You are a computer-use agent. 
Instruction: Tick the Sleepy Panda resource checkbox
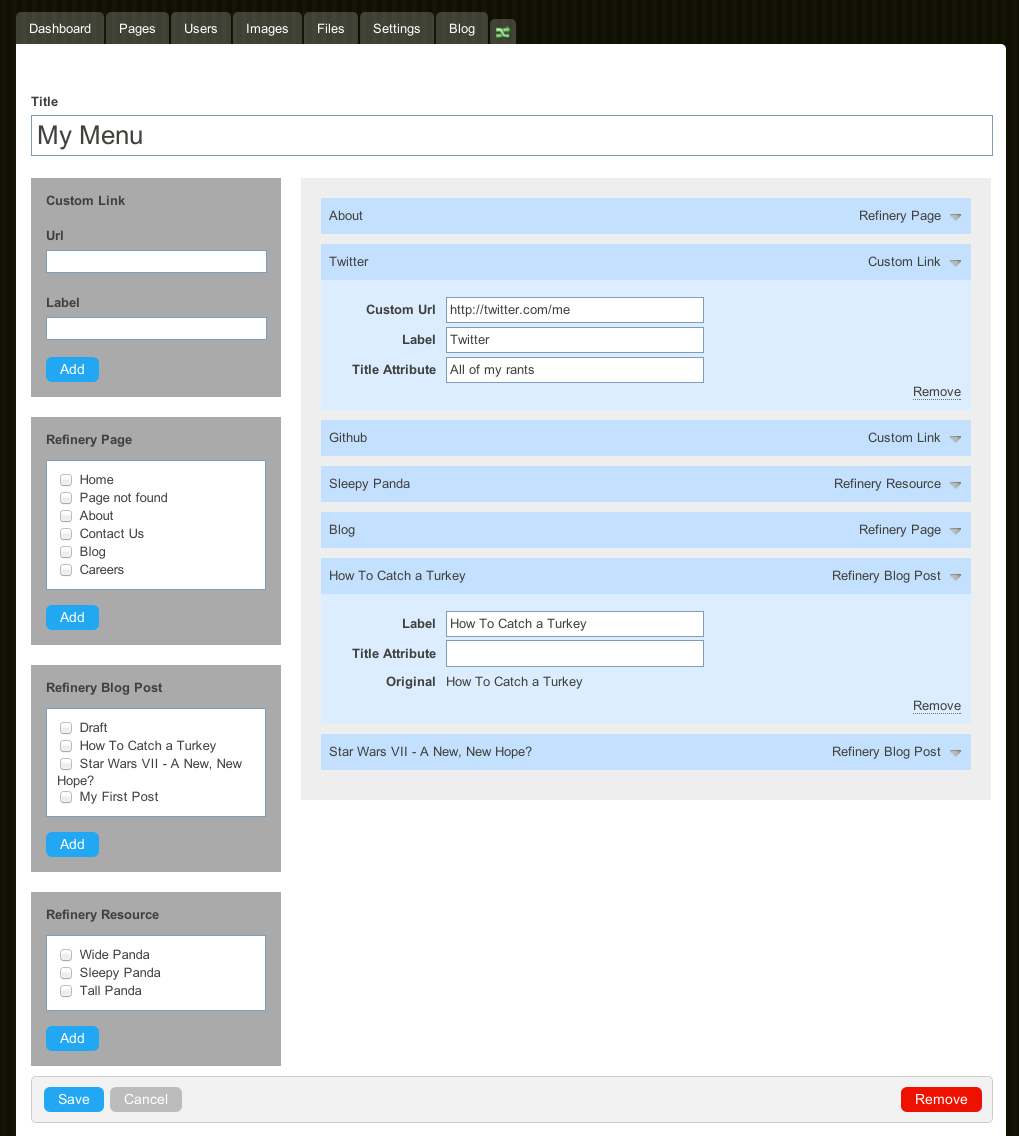pos(66,973)
